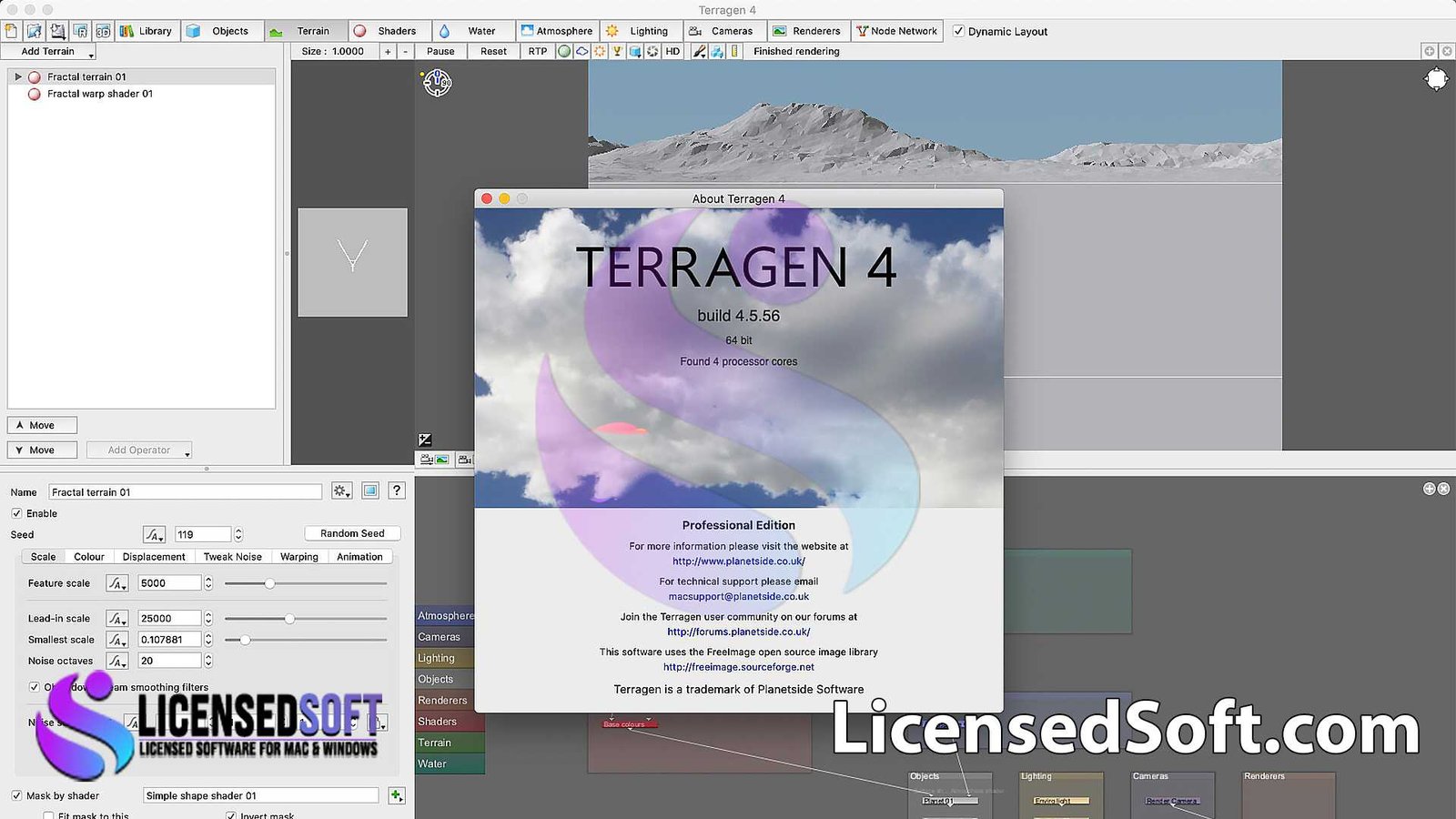Open the Atmosphere layout tab
Image resolution: width=1456 pixels, height=819 pixels.
coord(557,31)
